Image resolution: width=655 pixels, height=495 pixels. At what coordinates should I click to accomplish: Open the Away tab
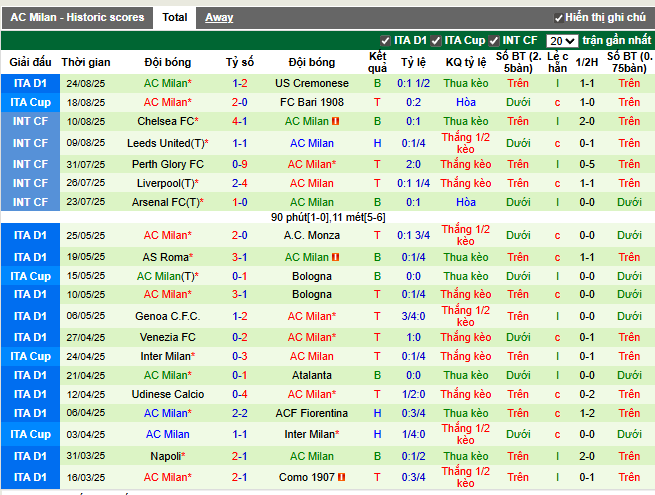(219, 18)
